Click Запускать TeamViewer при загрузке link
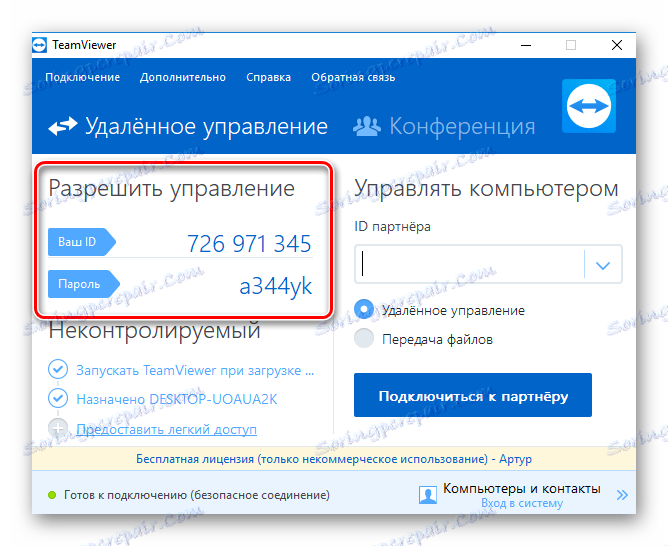Image resolution: width=668 pixels, height=546 pixels. pyautogui.click(x=195, y=370)
